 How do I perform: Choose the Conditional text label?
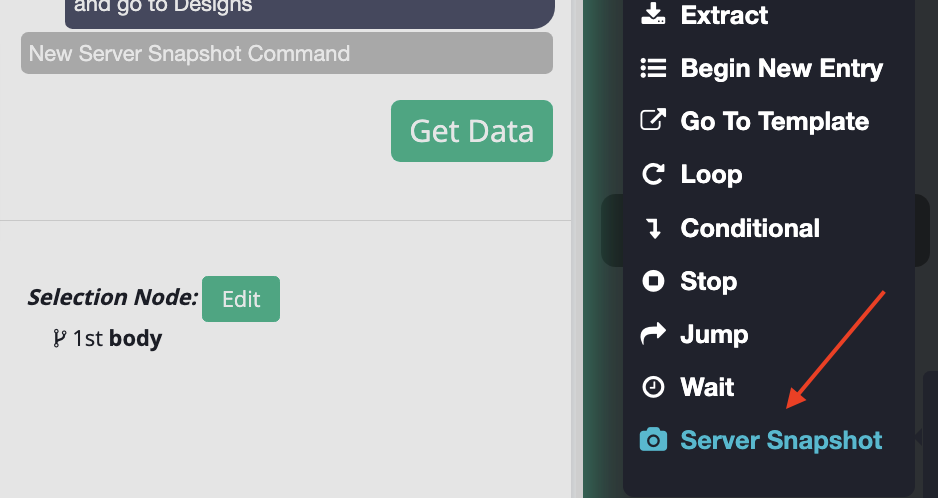click(750, 228)
